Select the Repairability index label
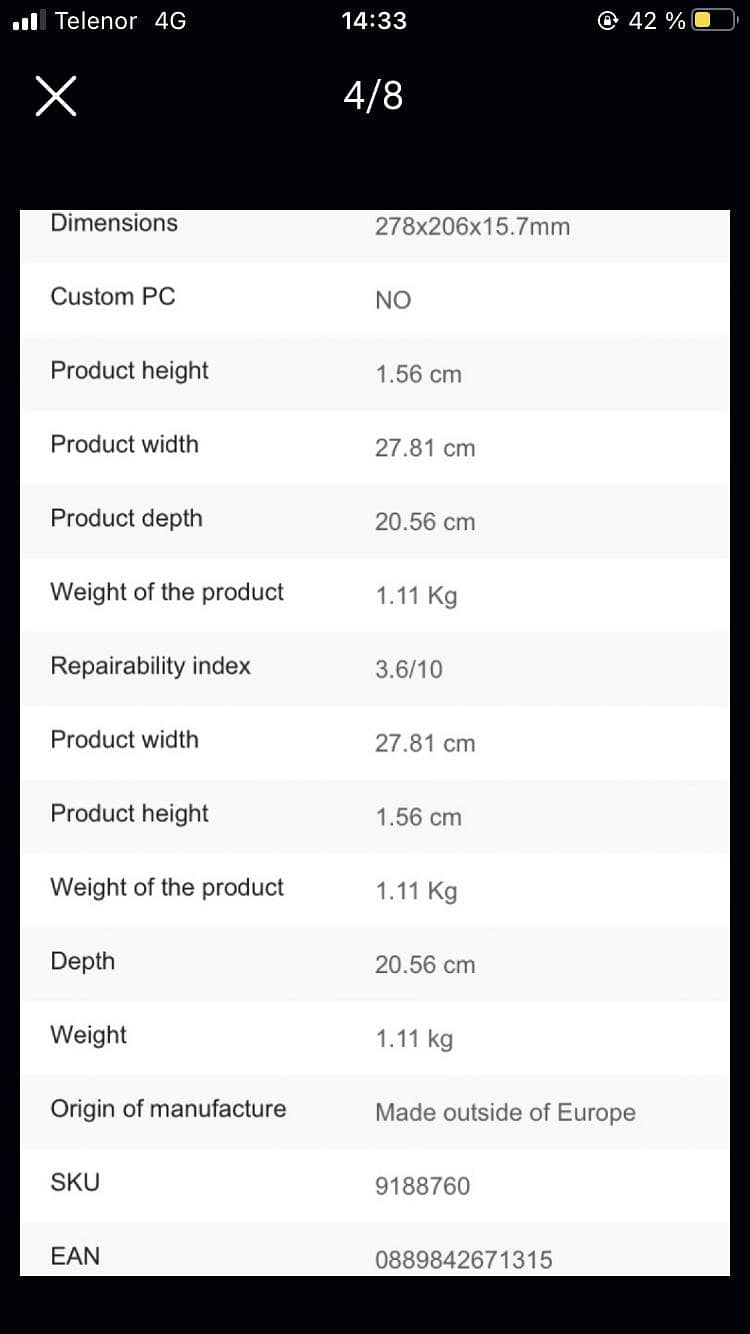The width and height of the screenshot is (750, 1334). [150, 666]
